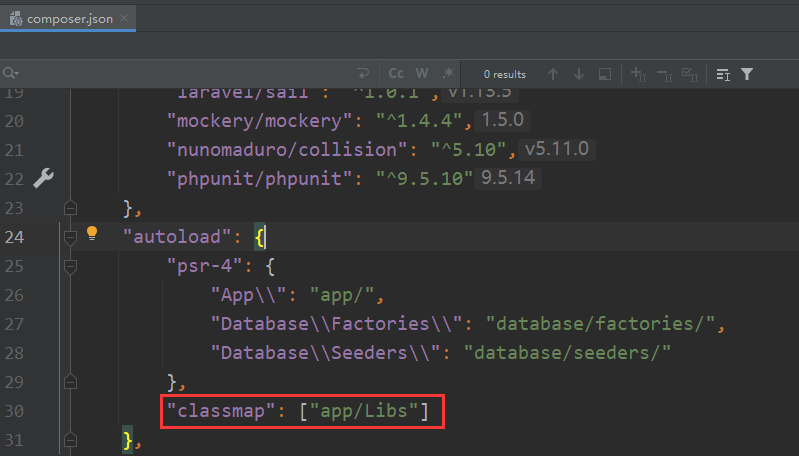Go to previous occurrence arrow

(553, 74)
